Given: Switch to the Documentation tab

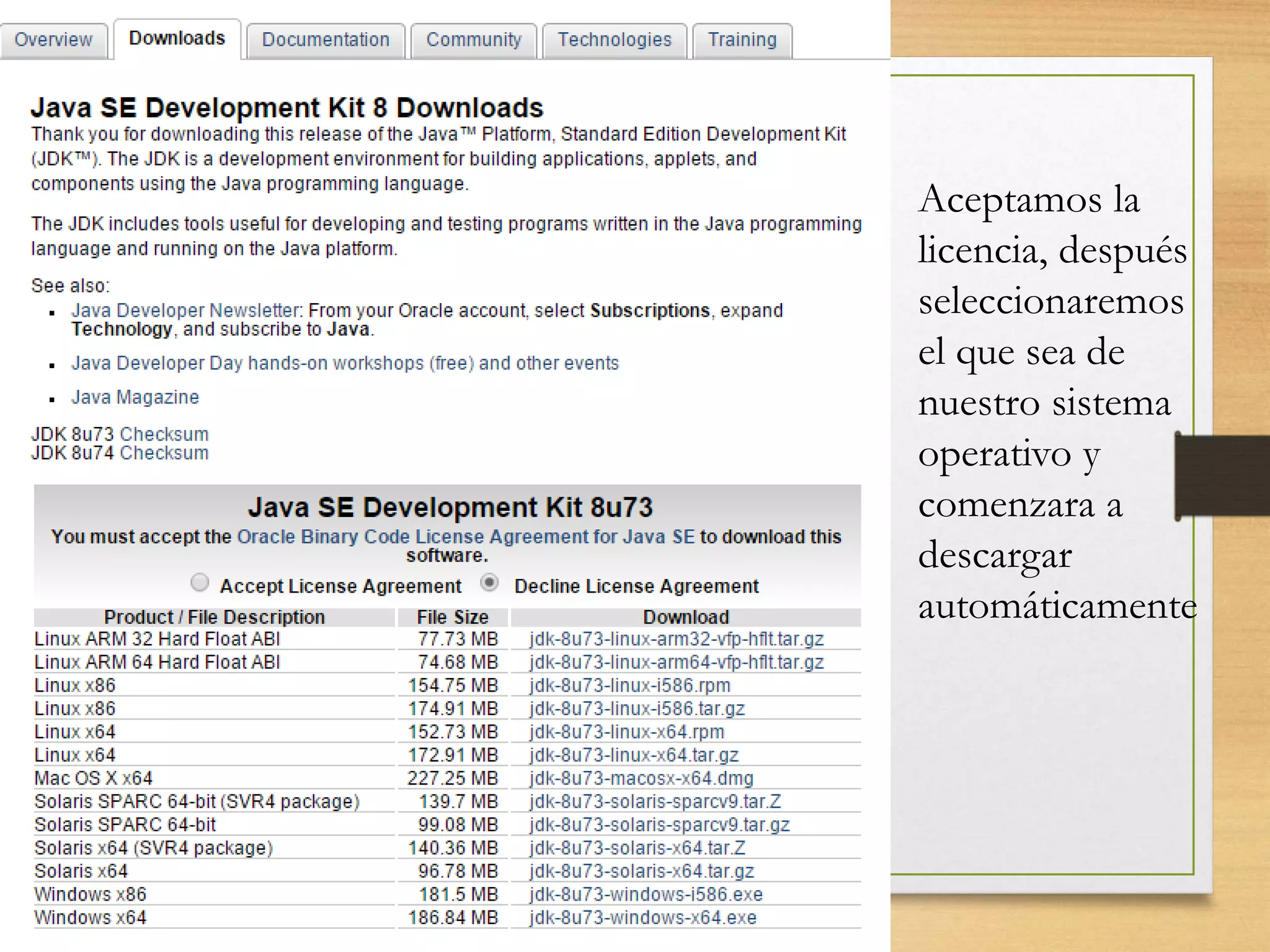Looking at the screenshot, I should pos(326,40).
